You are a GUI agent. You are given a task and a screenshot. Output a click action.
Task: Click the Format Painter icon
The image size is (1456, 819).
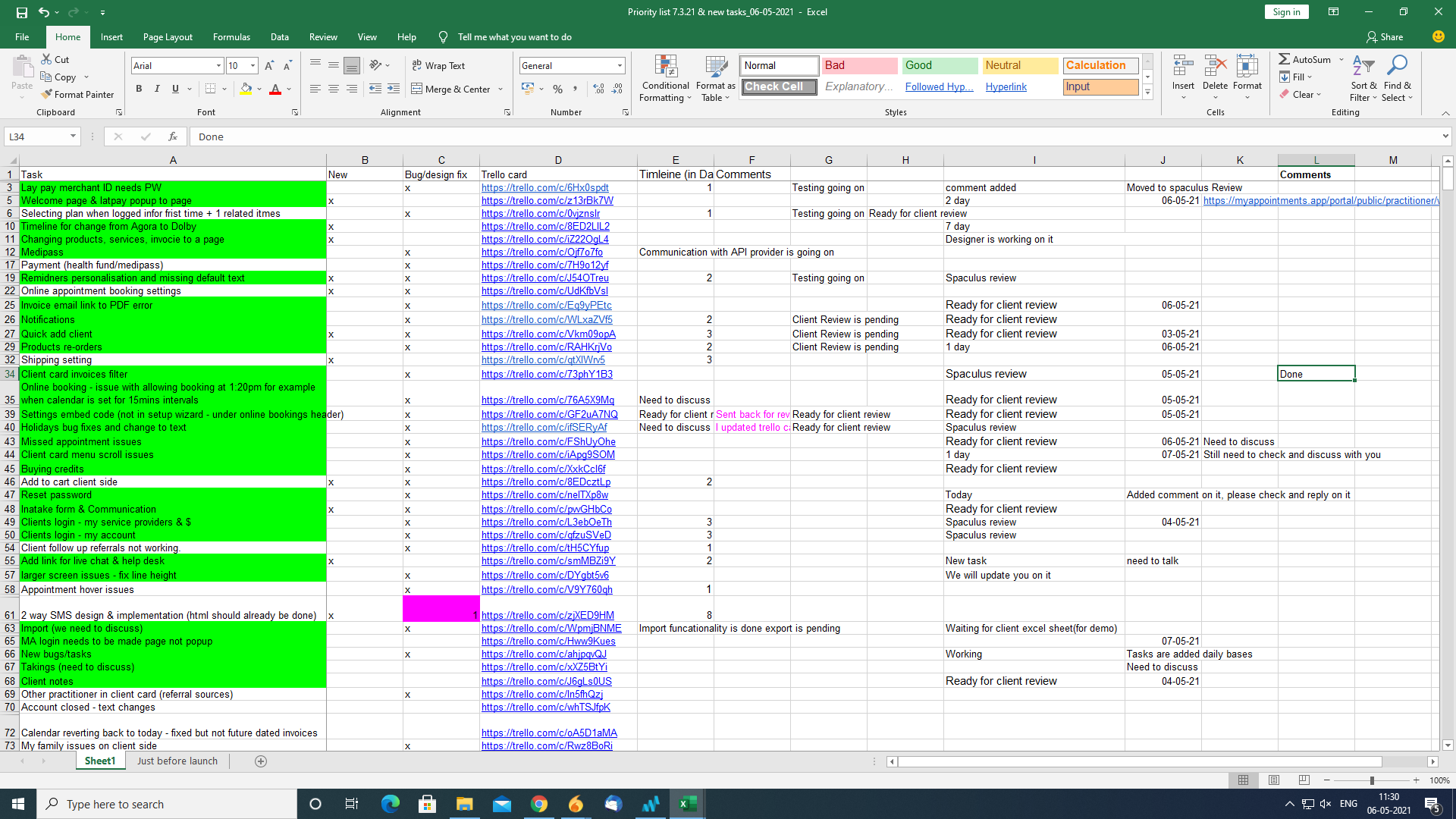coord(47,95)
